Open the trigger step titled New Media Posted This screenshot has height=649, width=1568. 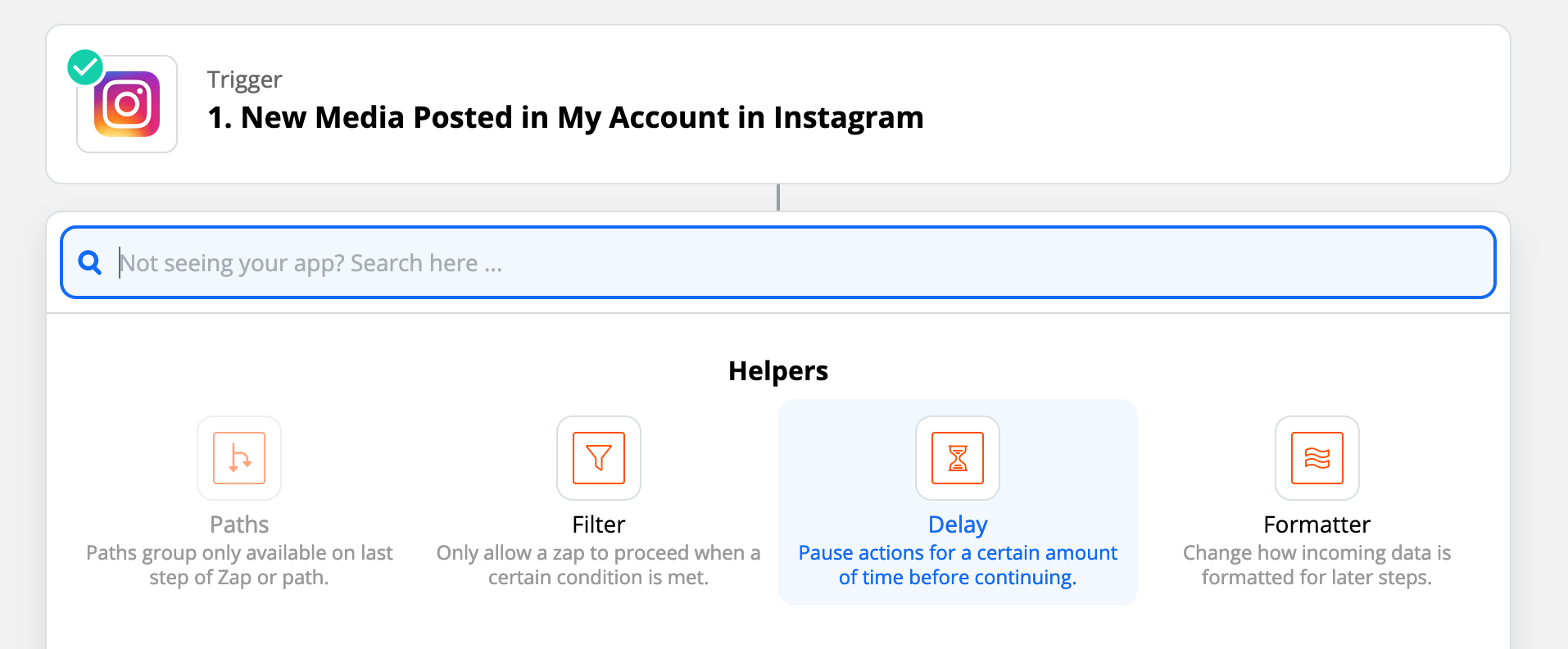[x=565, y=117]
